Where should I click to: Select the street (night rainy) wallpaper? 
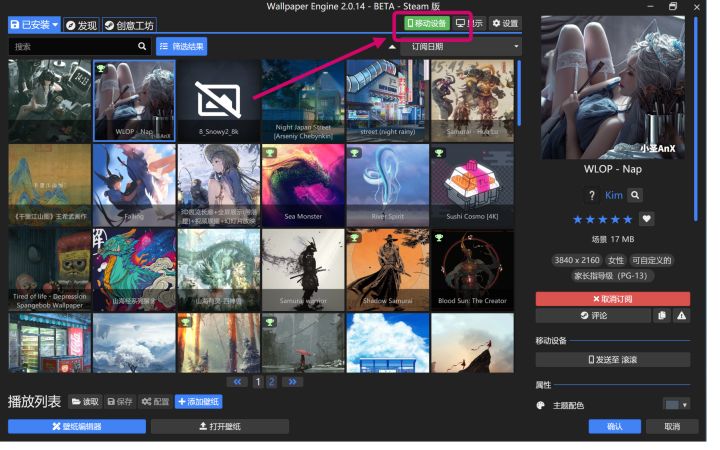pos(388,101)
